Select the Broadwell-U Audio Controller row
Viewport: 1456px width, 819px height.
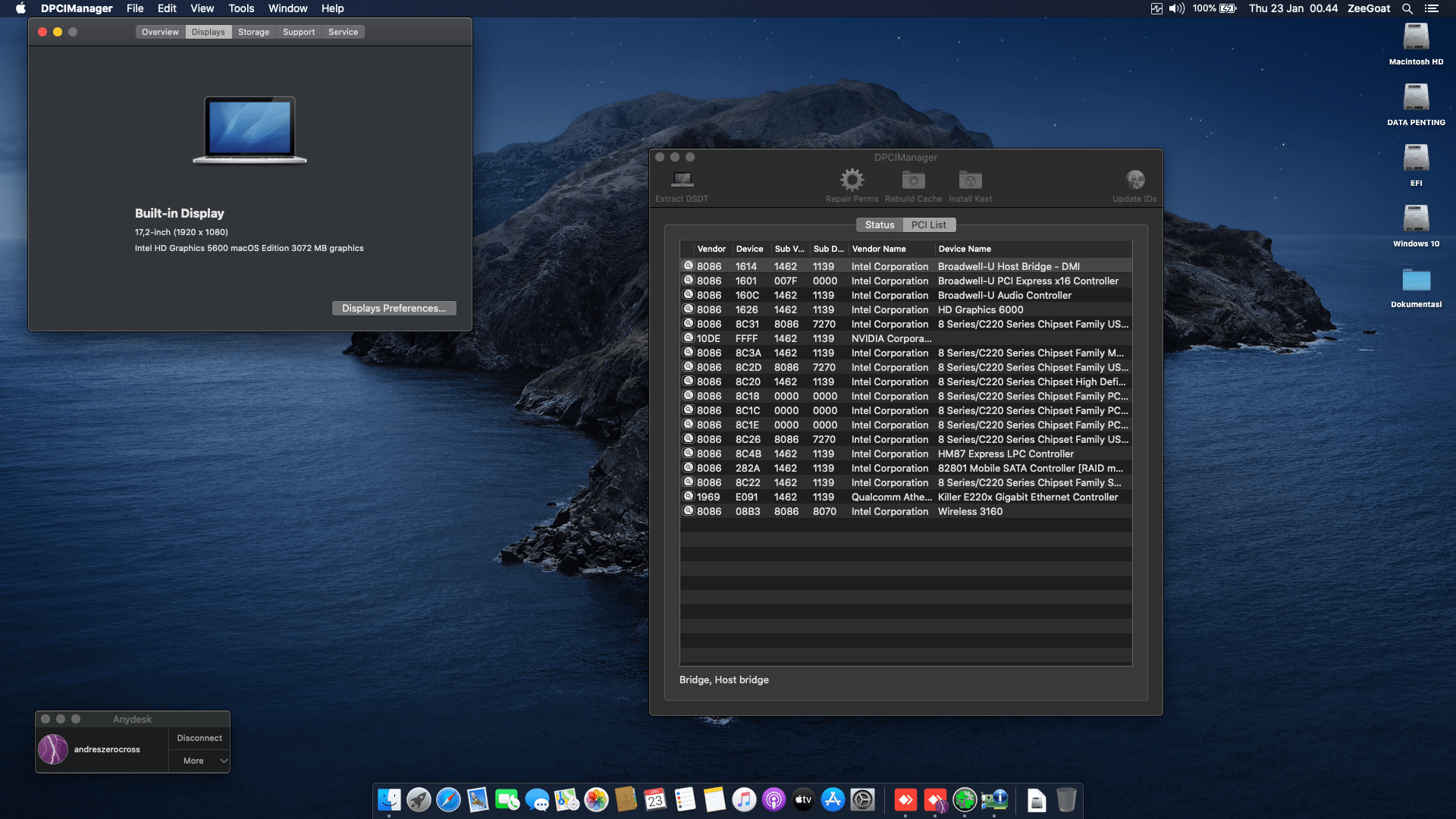[906, 295]
